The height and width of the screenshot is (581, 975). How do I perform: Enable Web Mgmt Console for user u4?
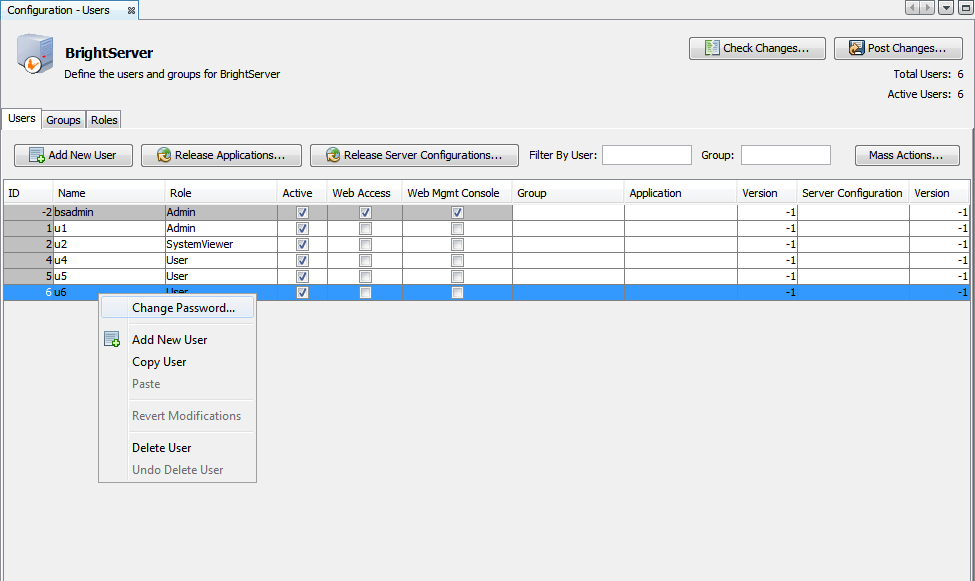pyautogui.click(x=457, y=261)
